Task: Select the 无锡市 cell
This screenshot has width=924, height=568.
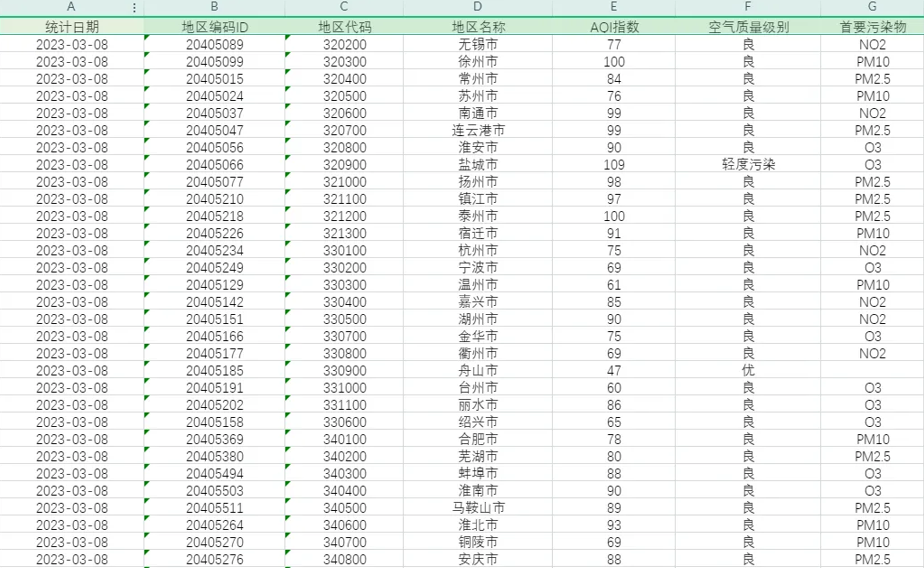Action: click(x=478, y=44)
